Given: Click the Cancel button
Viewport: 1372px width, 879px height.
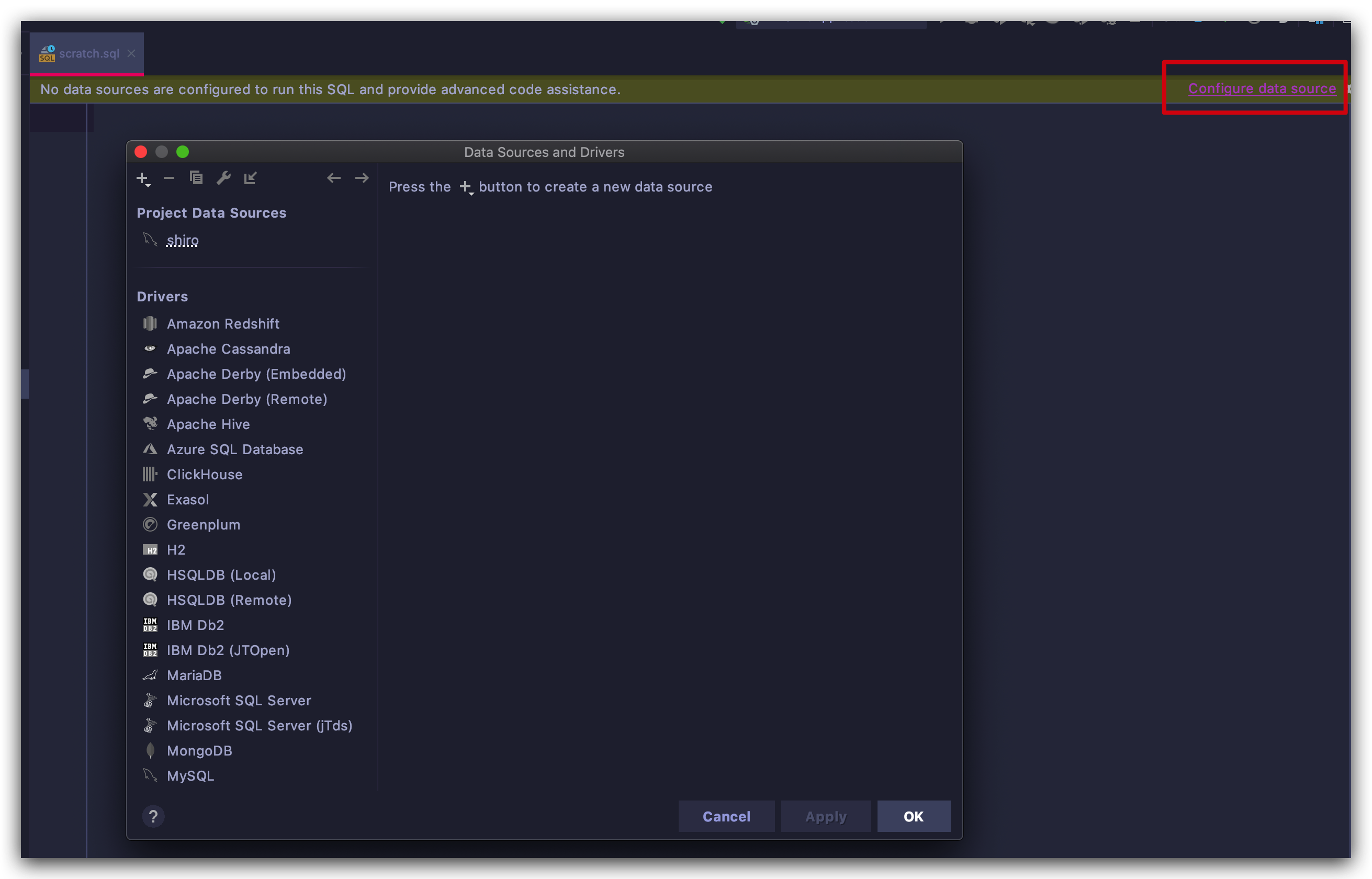Looking at the screenshot, I should 726,816.
